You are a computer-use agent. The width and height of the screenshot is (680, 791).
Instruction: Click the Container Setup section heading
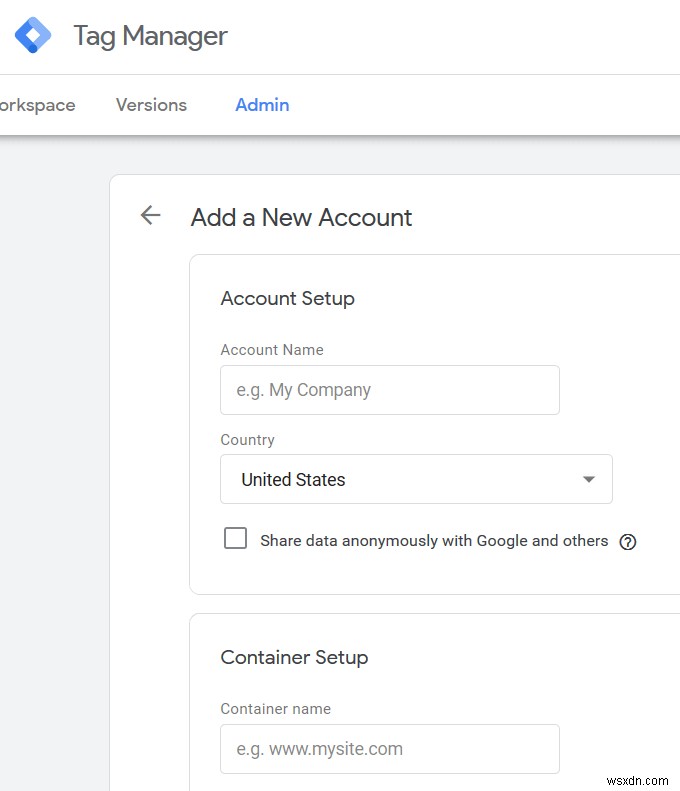click(x=294, y=657)
